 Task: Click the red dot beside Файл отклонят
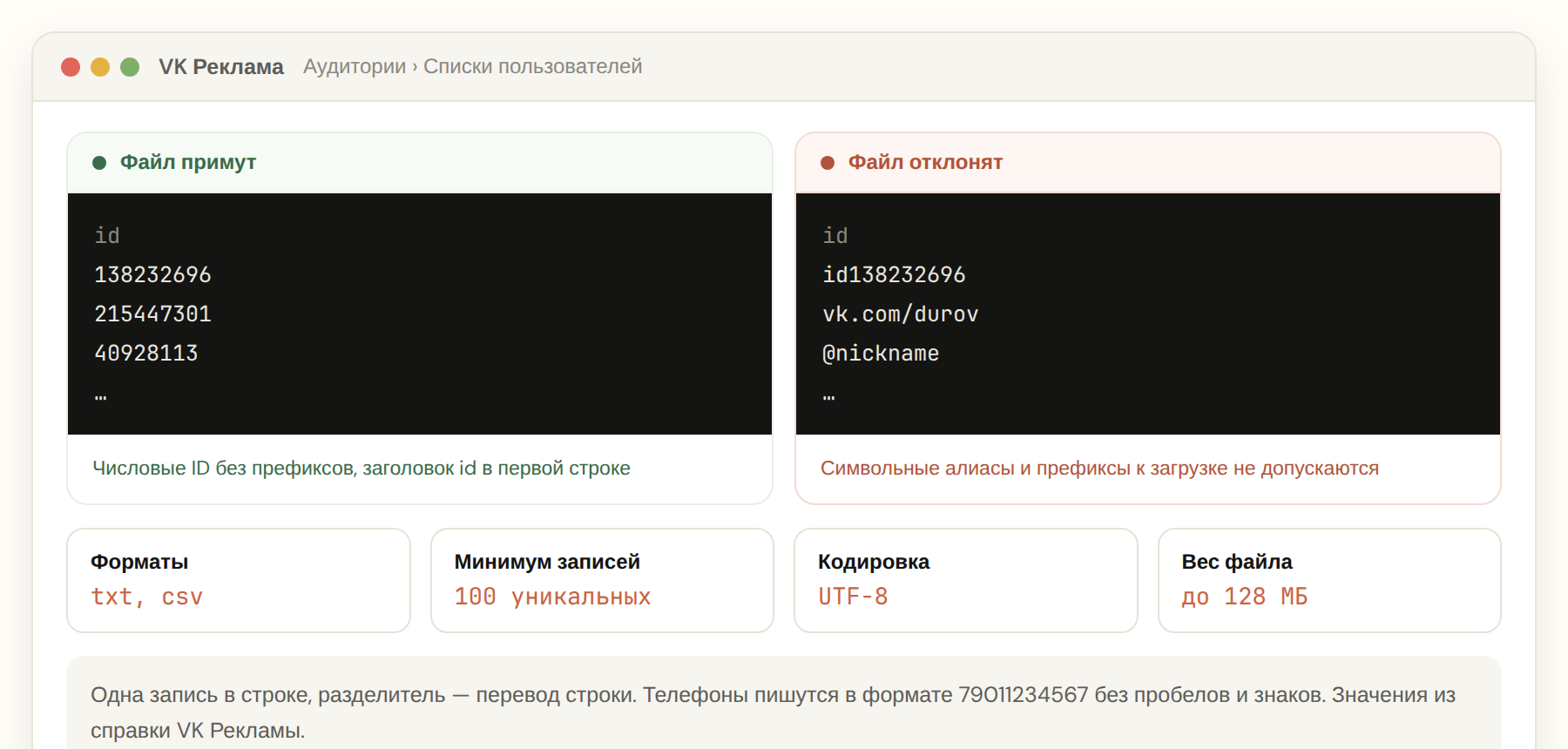click(828, 163)
